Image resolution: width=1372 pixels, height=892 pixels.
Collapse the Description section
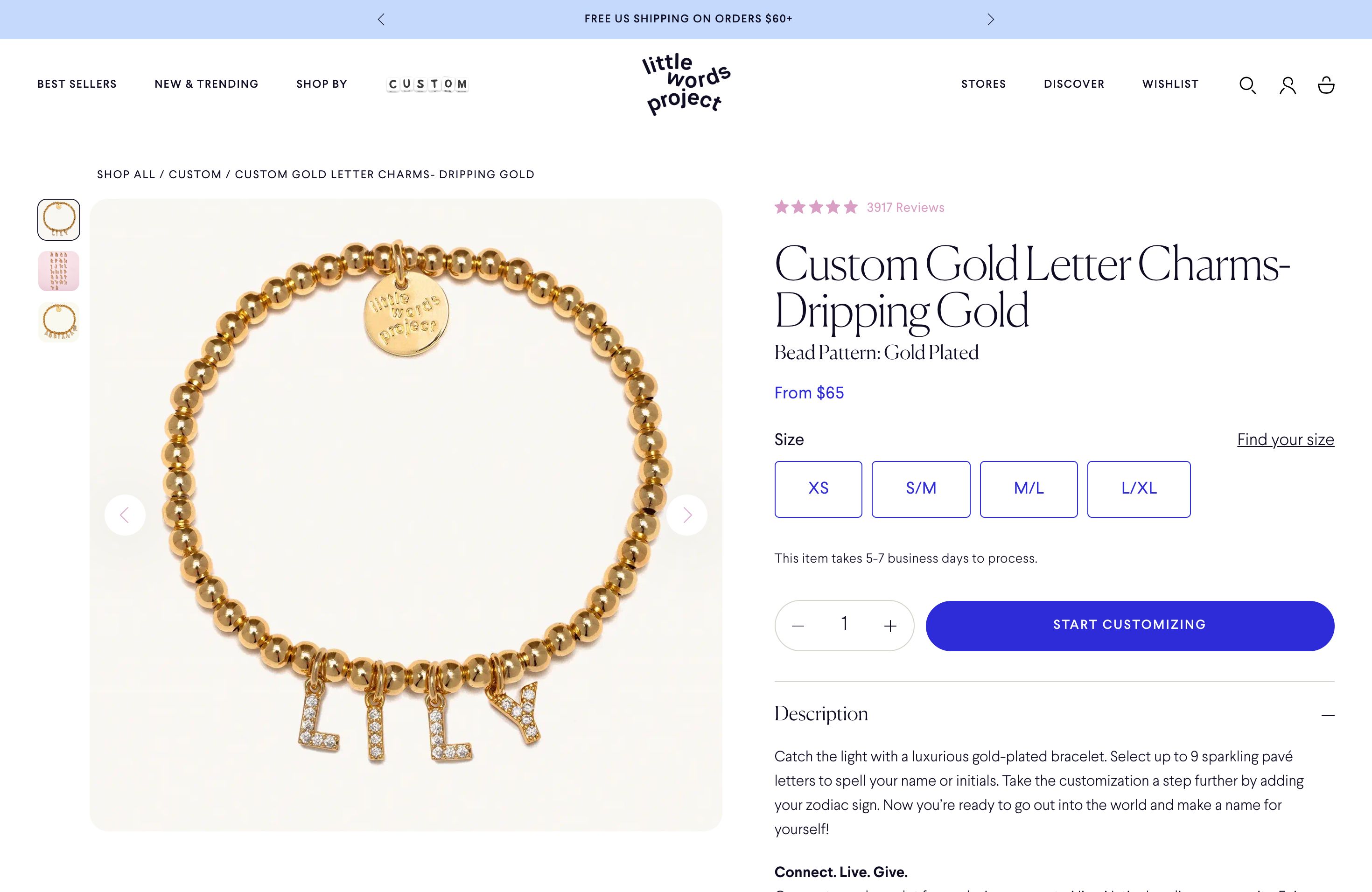click(x=1328, y=715)
